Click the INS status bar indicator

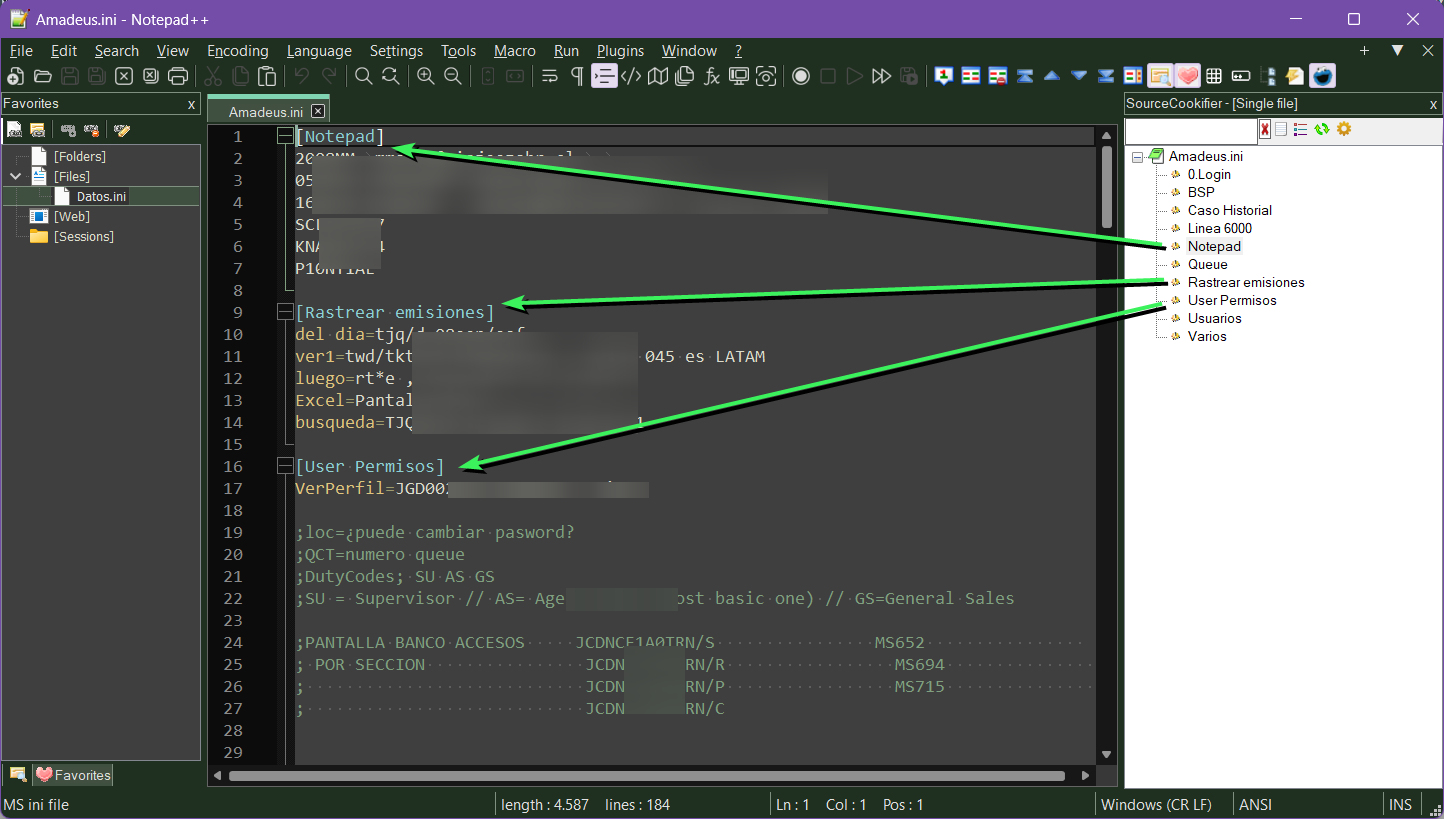[x=1400, y=805]
